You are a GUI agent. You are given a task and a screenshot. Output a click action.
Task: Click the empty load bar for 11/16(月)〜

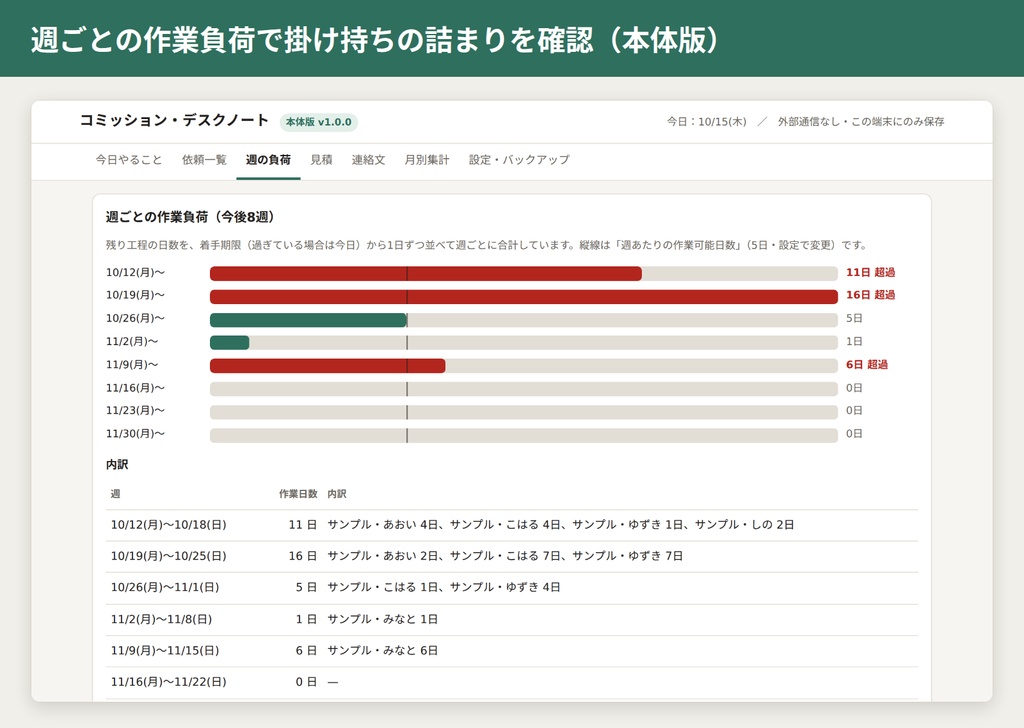pyautogui.click(x=523, y=389)
